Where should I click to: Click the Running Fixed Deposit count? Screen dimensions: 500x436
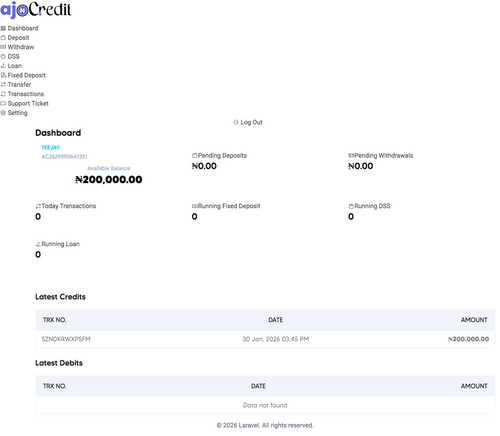pyautogui.click(x=194, y=216)
